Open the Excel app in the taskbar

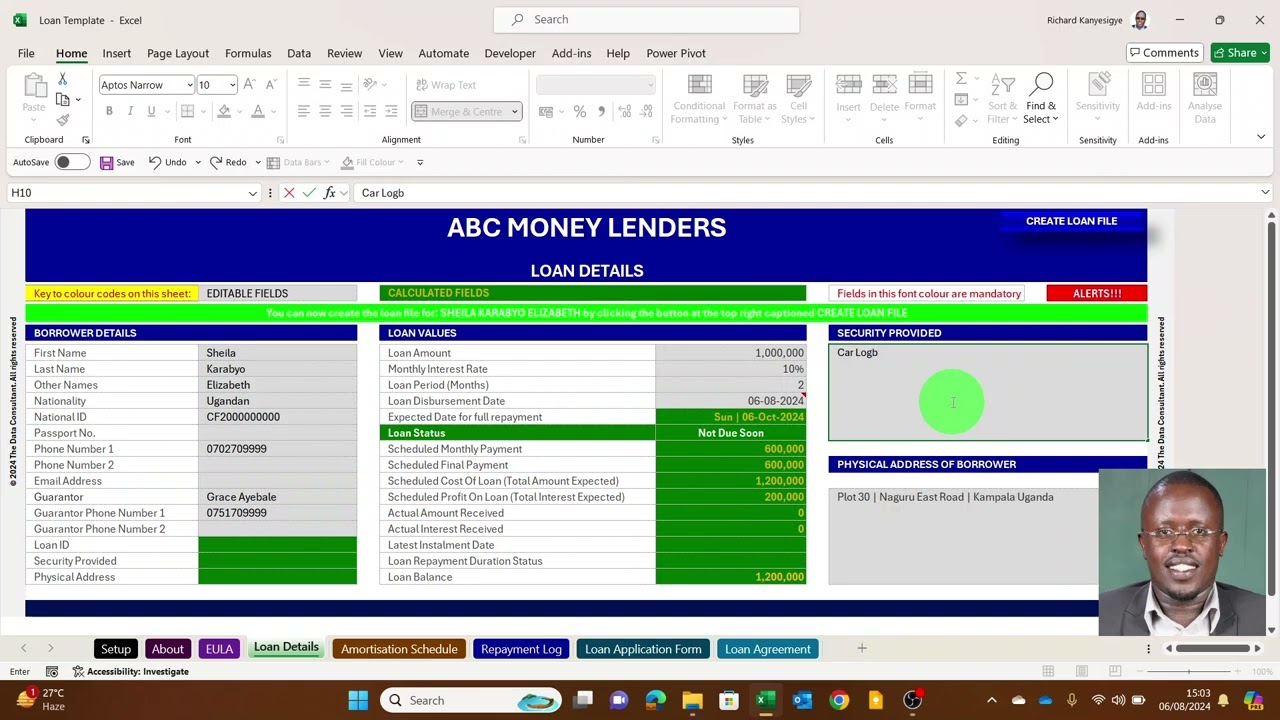click(x=765, y=700)
